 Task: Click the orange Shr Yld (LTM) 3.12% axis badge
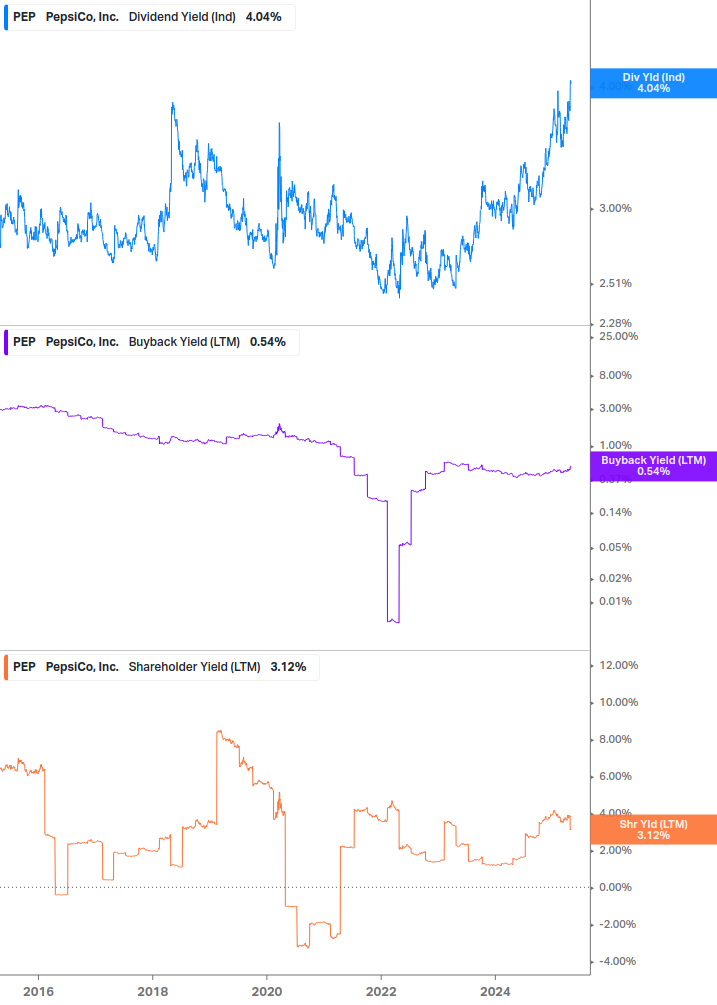pos(654,829)
